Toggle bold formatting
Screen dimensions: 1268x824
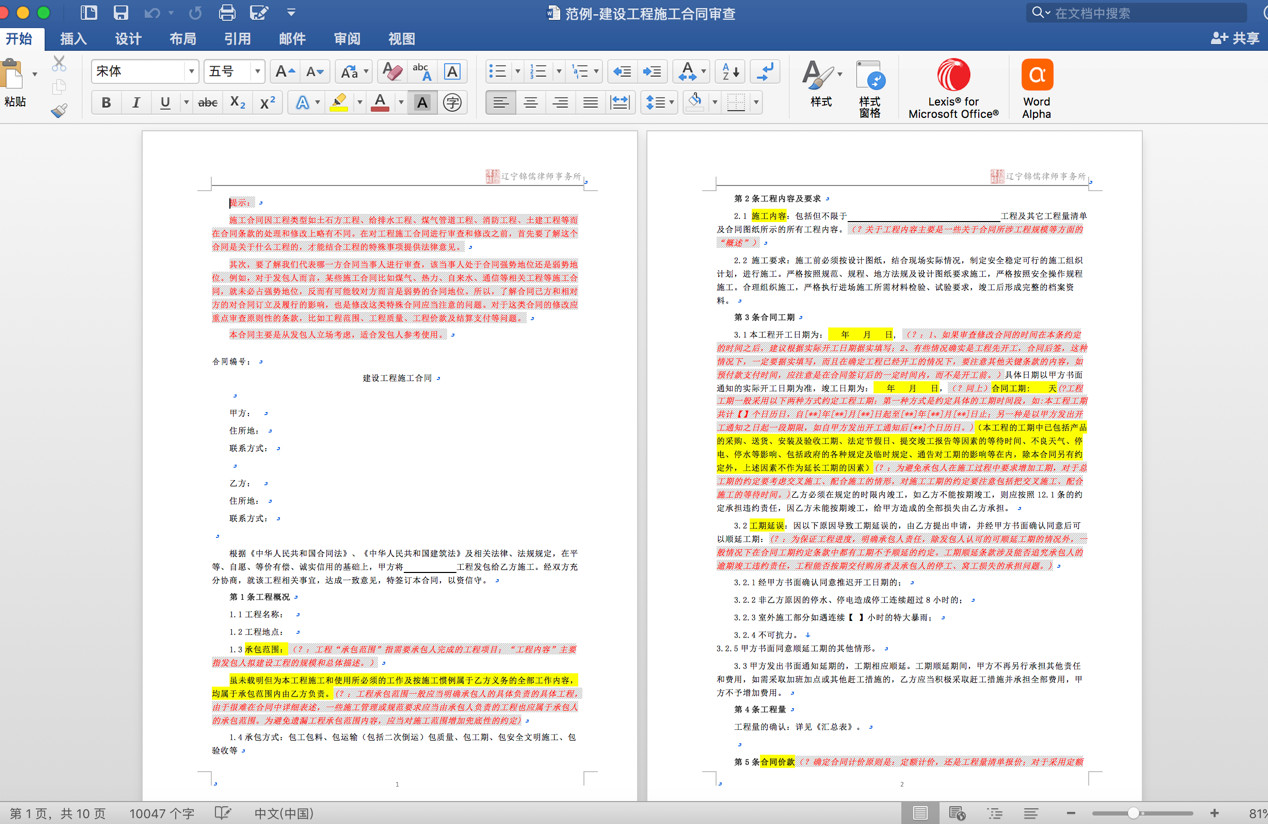tap(106, 103)
